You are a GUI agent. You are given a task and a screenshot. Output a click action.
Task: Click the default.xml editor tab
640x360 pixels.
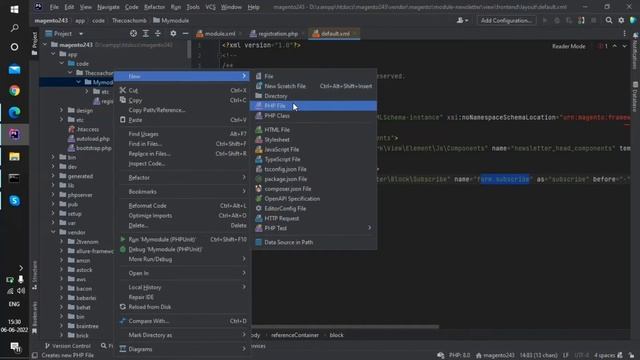click(x=334, y=34)
